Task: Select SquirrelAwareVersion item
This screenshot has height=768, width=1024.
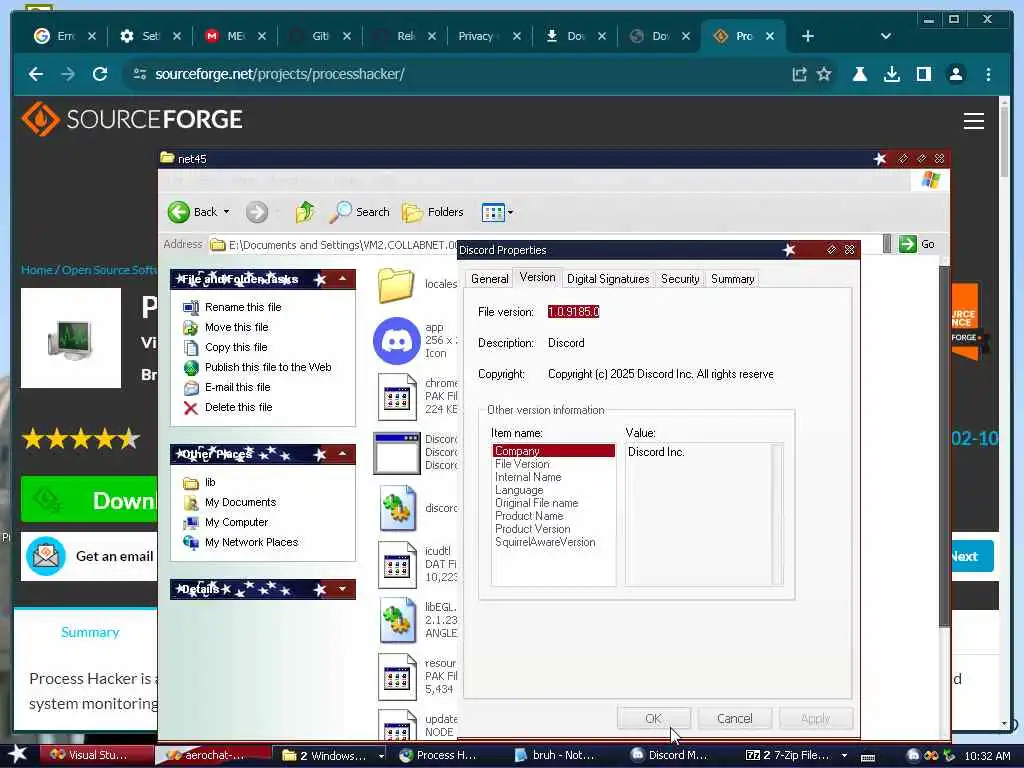Action: (545, 542)
